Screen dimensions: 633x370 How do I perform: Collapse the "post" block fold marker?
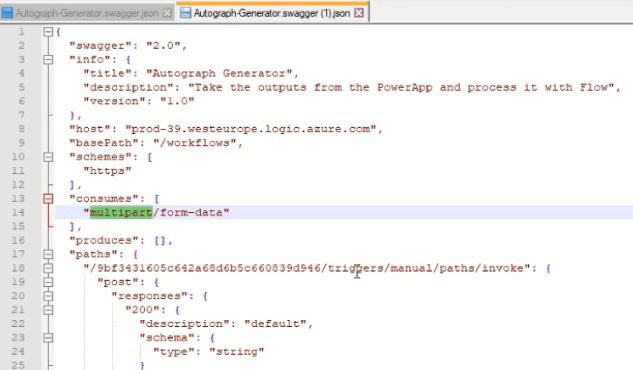(x=48, y=282)
